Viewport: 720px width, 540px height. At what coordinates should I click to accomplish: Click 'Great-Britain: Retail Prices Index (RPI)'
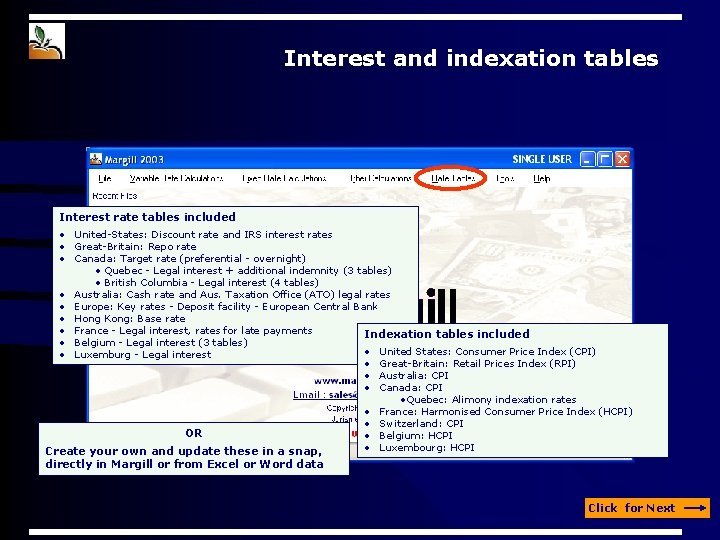pos(477,364)
